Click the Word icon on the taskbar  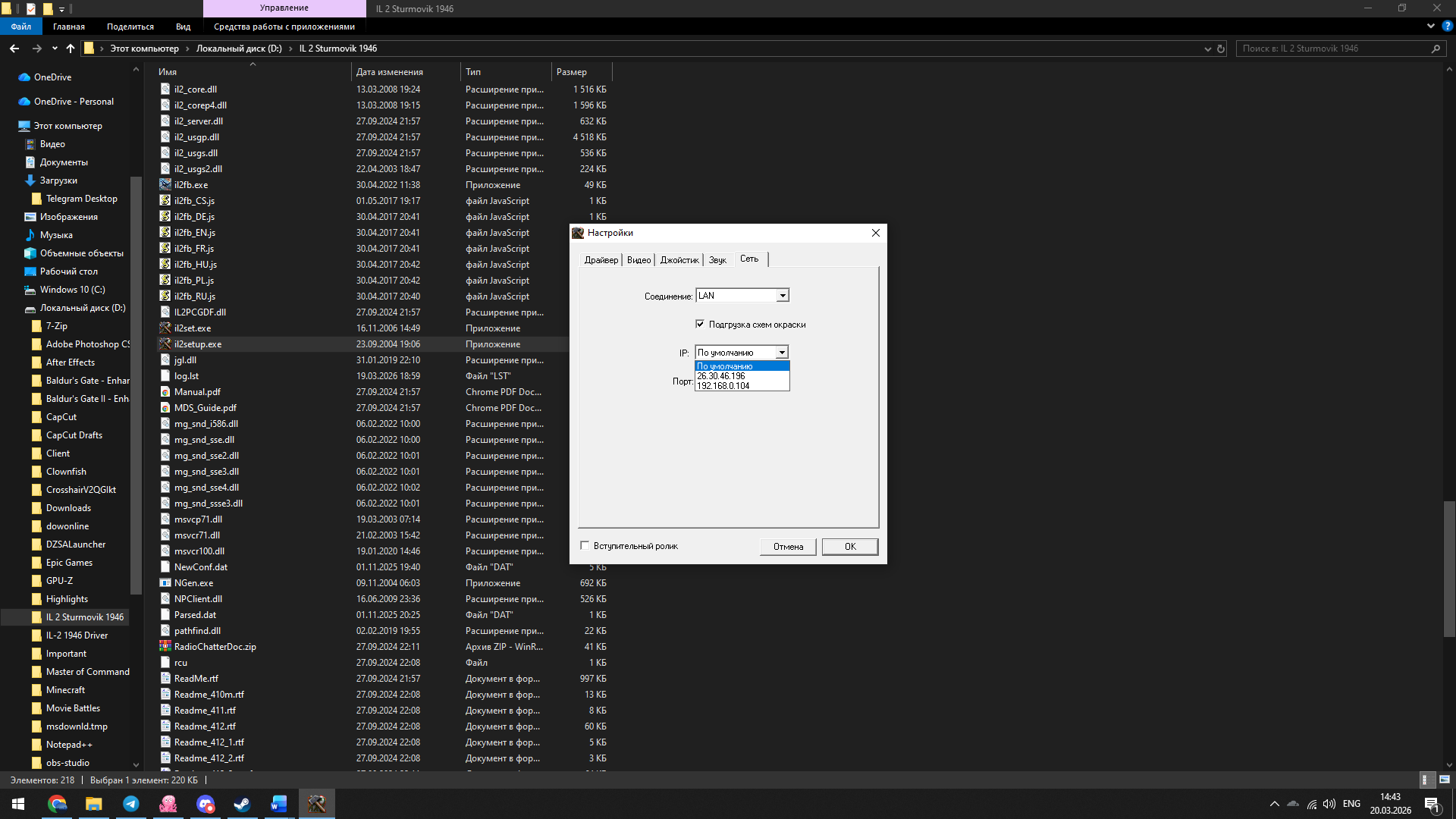tap(279, 804)
